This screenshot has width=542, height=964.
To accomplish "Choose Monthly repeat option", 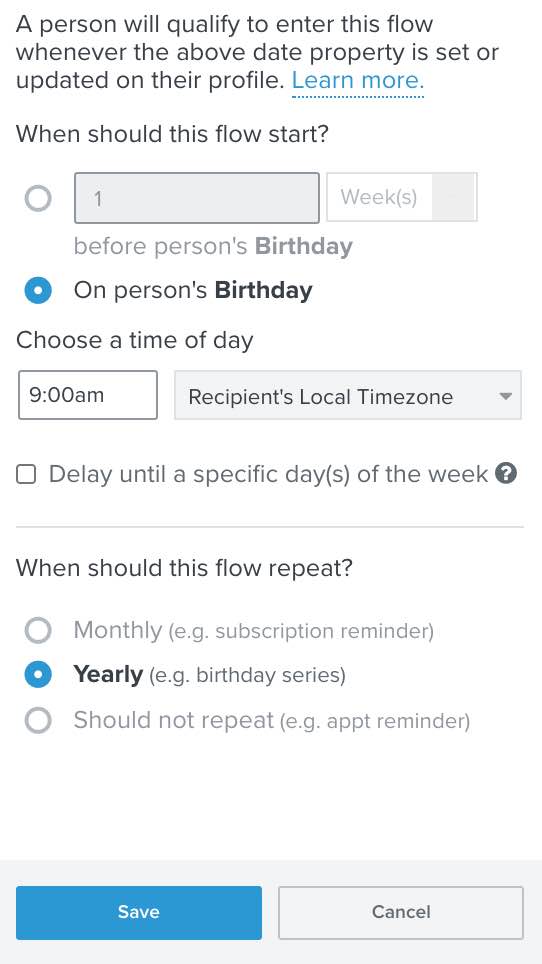I will tap(38, 630).
